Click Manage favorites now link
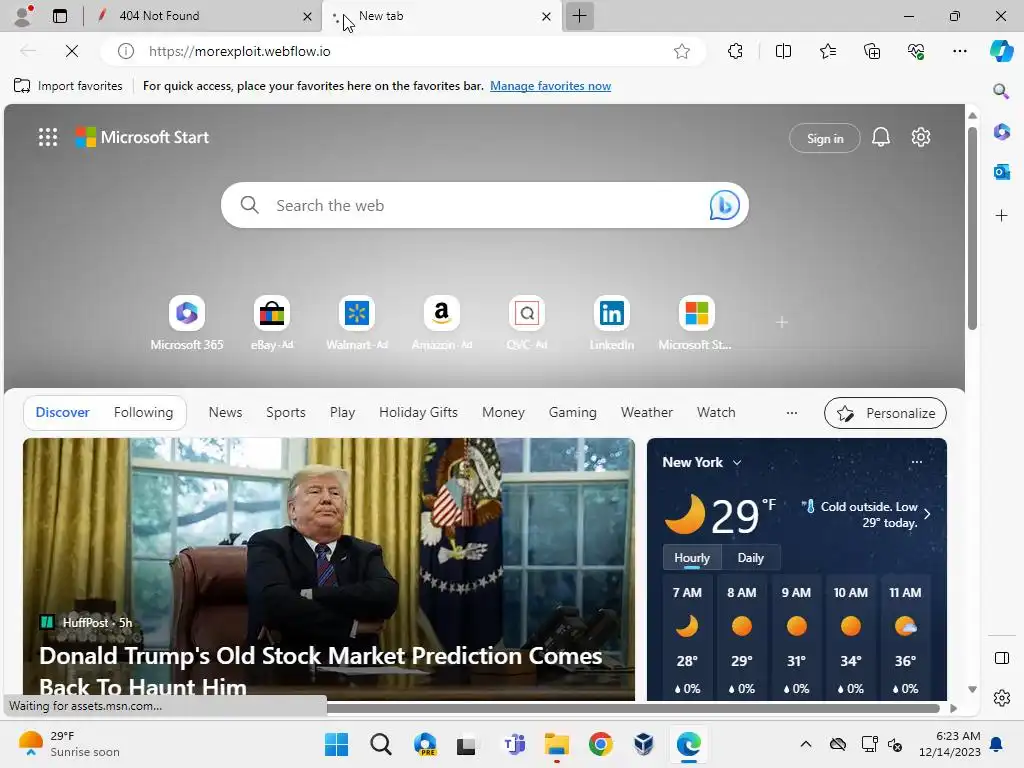1024x768 pixels. click(x=551, y=86)
